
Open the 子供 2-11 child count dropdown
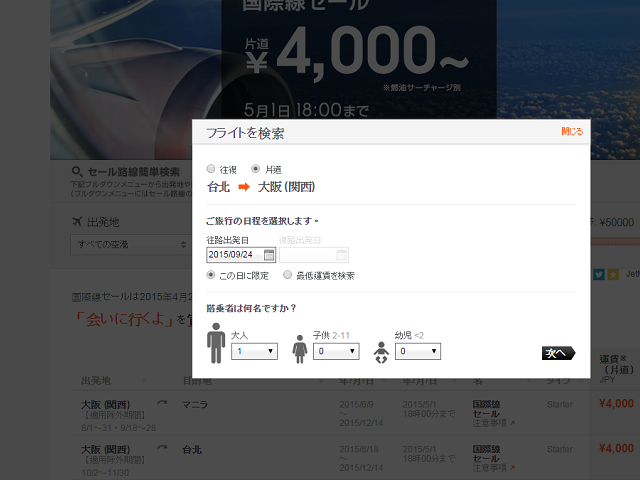[x=336, y=351]
